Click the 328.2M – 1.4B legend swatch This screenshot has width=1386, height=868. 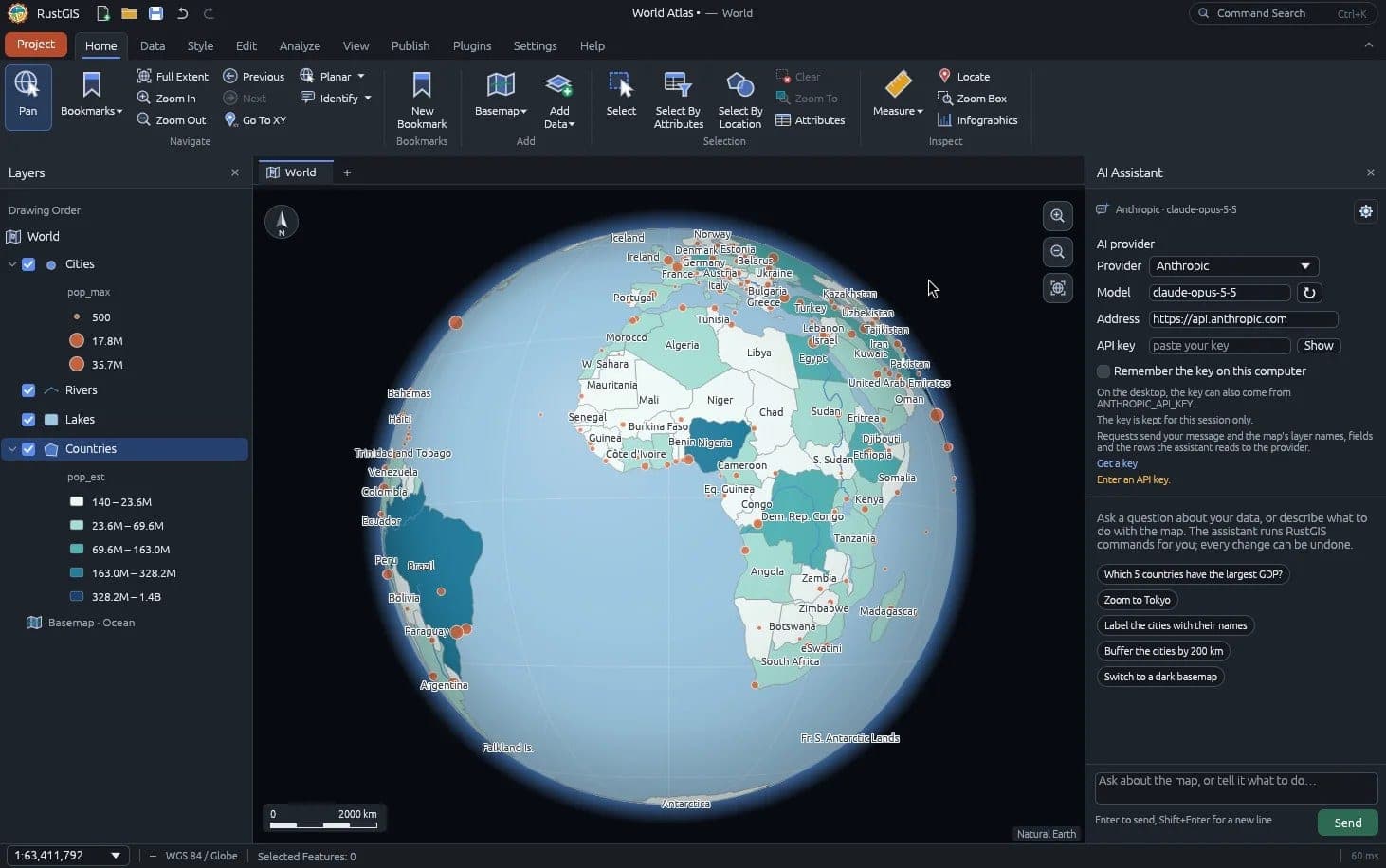(x=77, y=597)
